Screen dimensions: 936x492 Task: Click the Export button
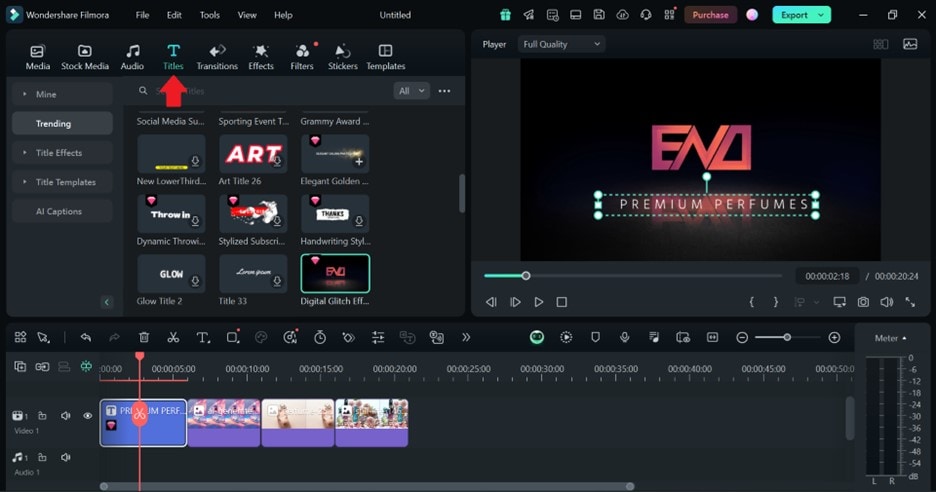tap(795, 15)
